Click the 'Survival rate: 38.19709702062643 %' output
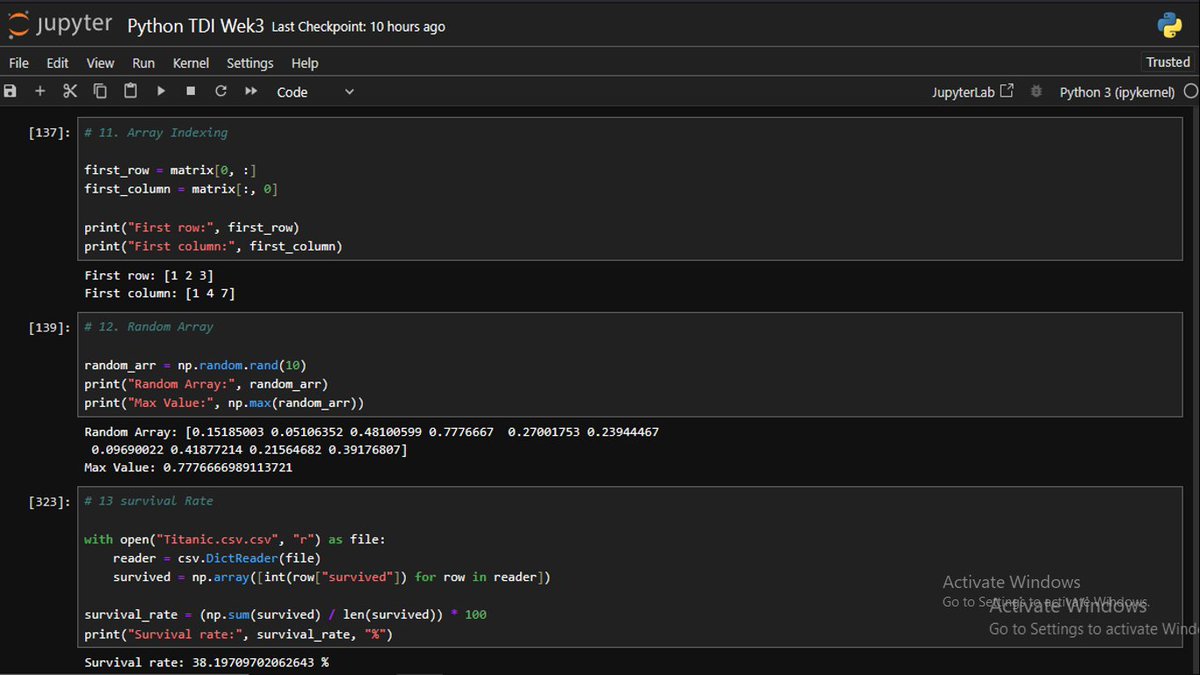 [x=206, y=662]
